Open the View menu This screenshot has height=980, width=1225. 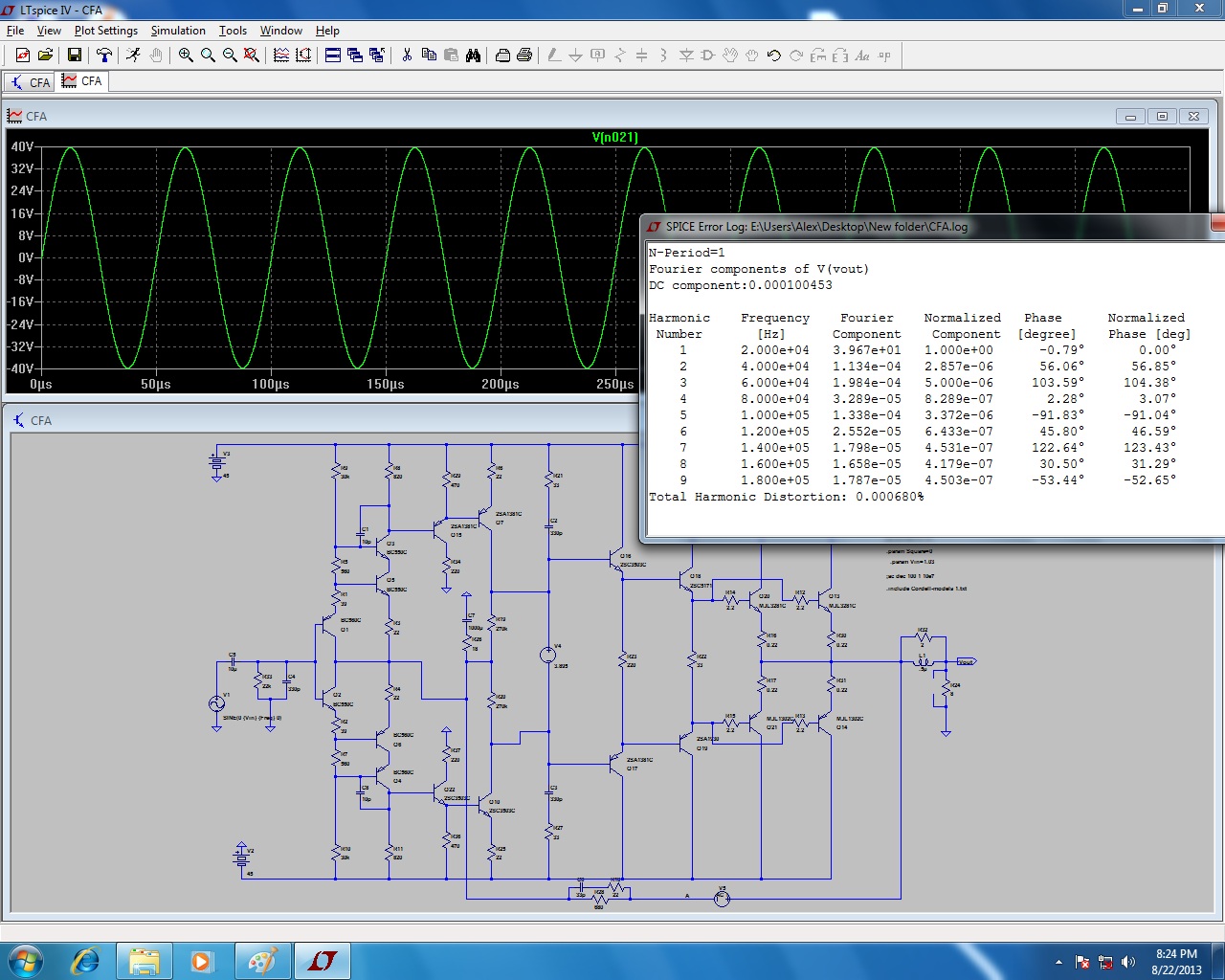(49, 31)
